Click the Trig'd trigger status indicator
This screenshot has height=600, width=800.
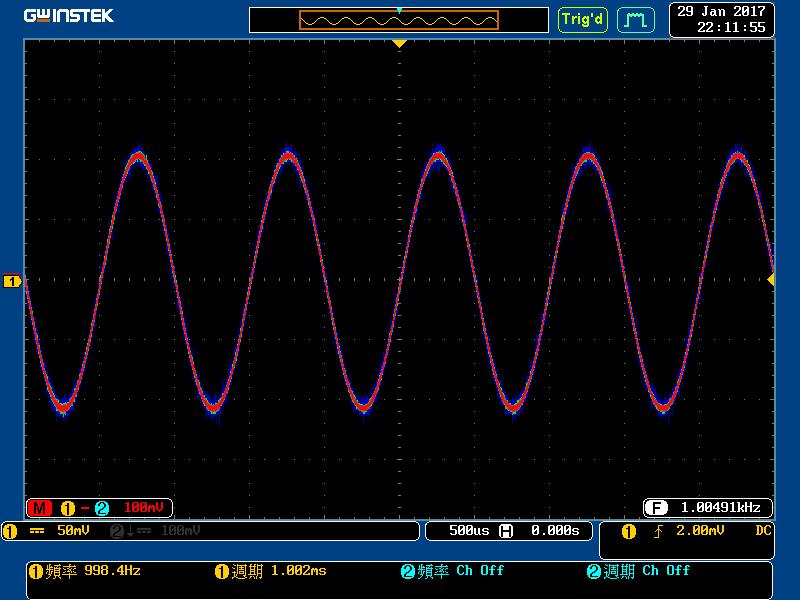tap(583, 20)
